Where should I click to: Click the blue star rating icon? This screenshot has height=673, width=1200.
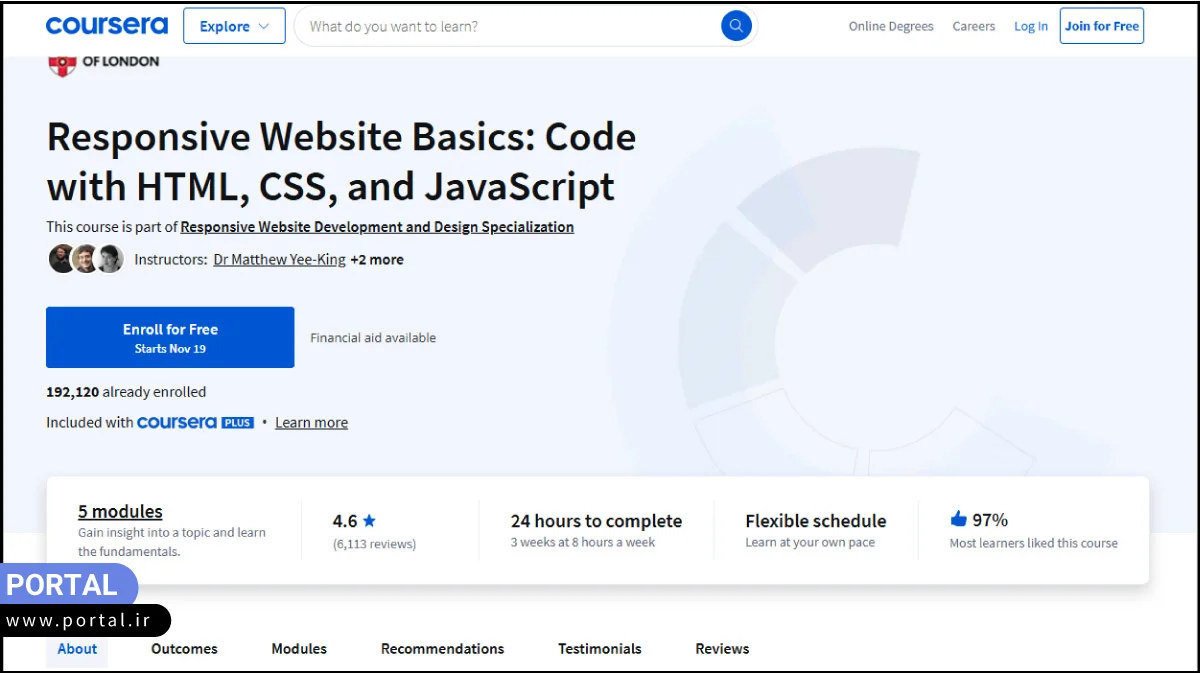point(369,519)
